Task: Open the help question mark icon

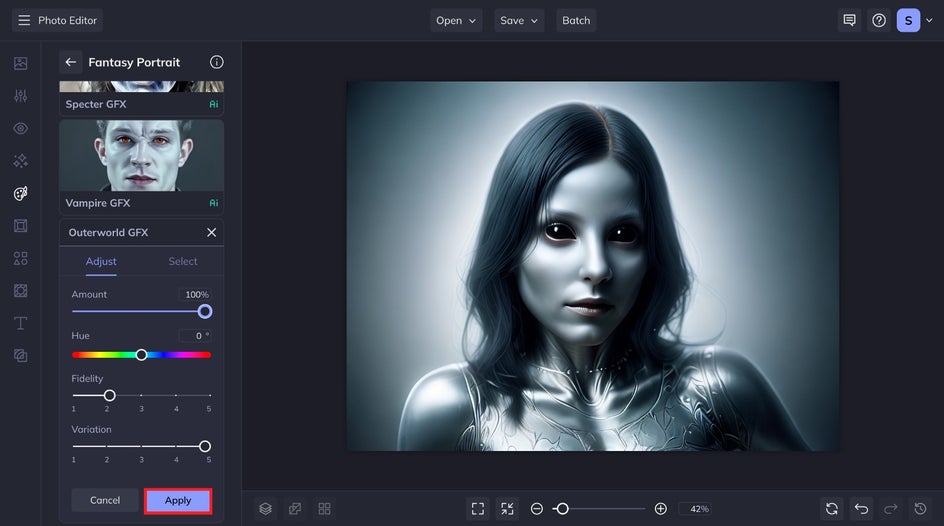Action: (879, 20)
